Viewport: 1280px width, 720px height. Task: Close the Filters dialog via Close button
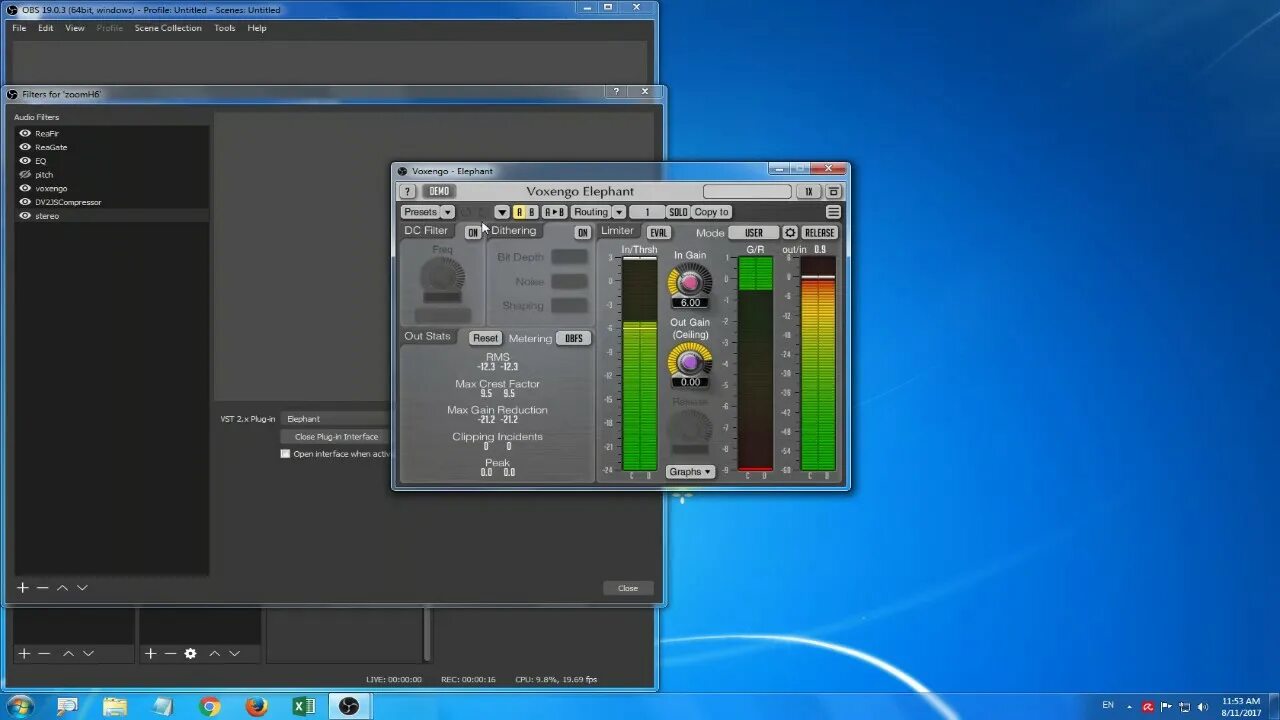coord(628,588)
